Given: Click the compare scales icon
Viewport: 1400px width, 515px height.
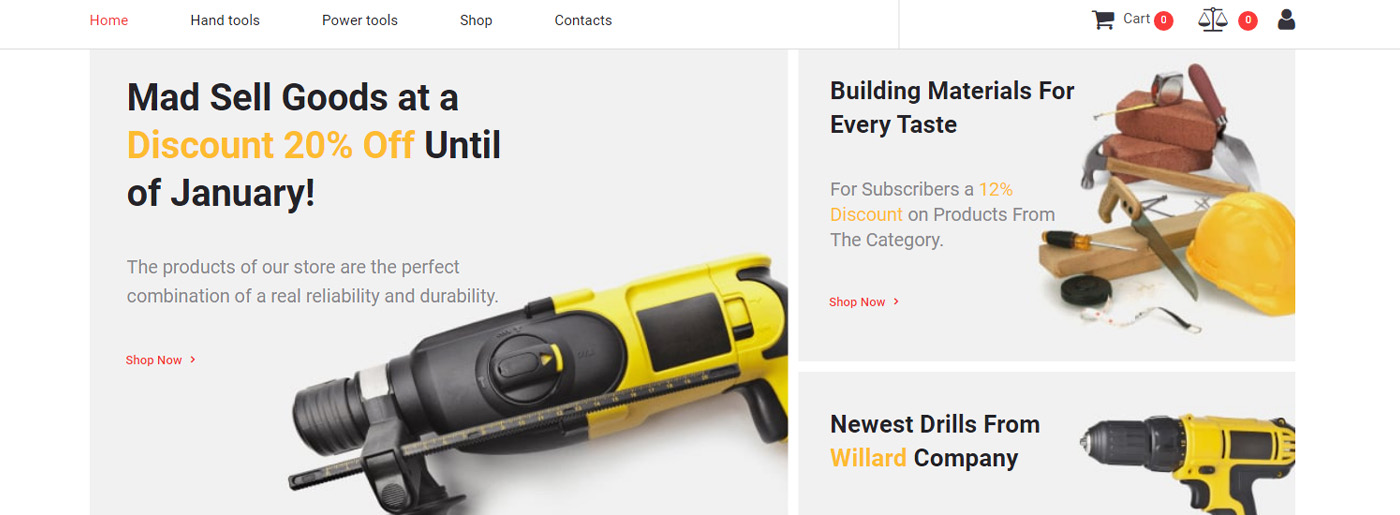Looking at the screenshot, I should point(1212,20).
